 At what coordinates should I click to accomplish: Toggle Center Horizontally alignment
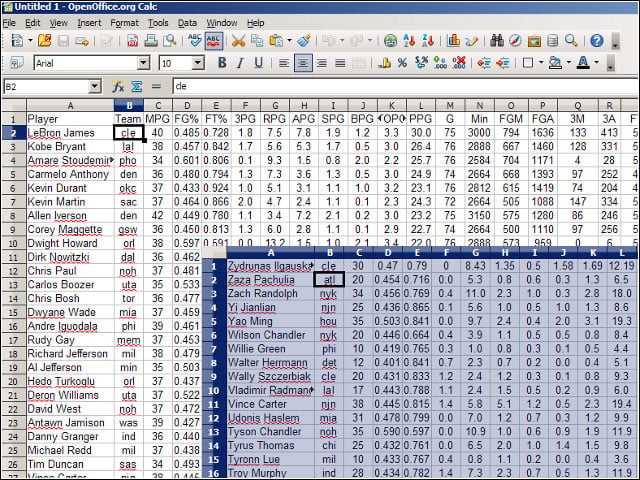[x=303, y=63]
